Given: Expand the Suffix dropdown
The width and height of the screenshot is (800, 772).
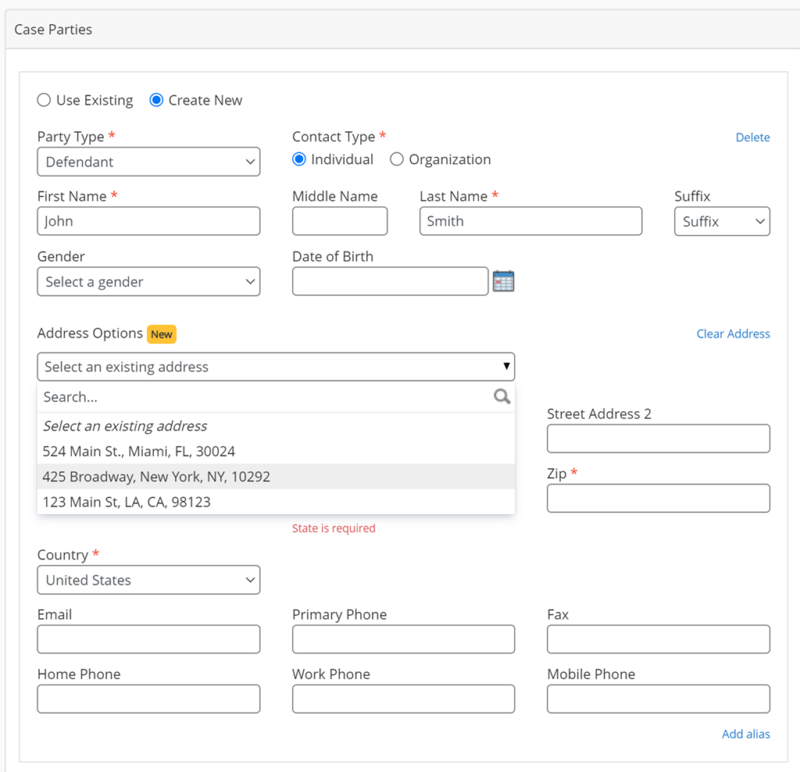Looking at the screenshot, I should click(x=722, y=221).
